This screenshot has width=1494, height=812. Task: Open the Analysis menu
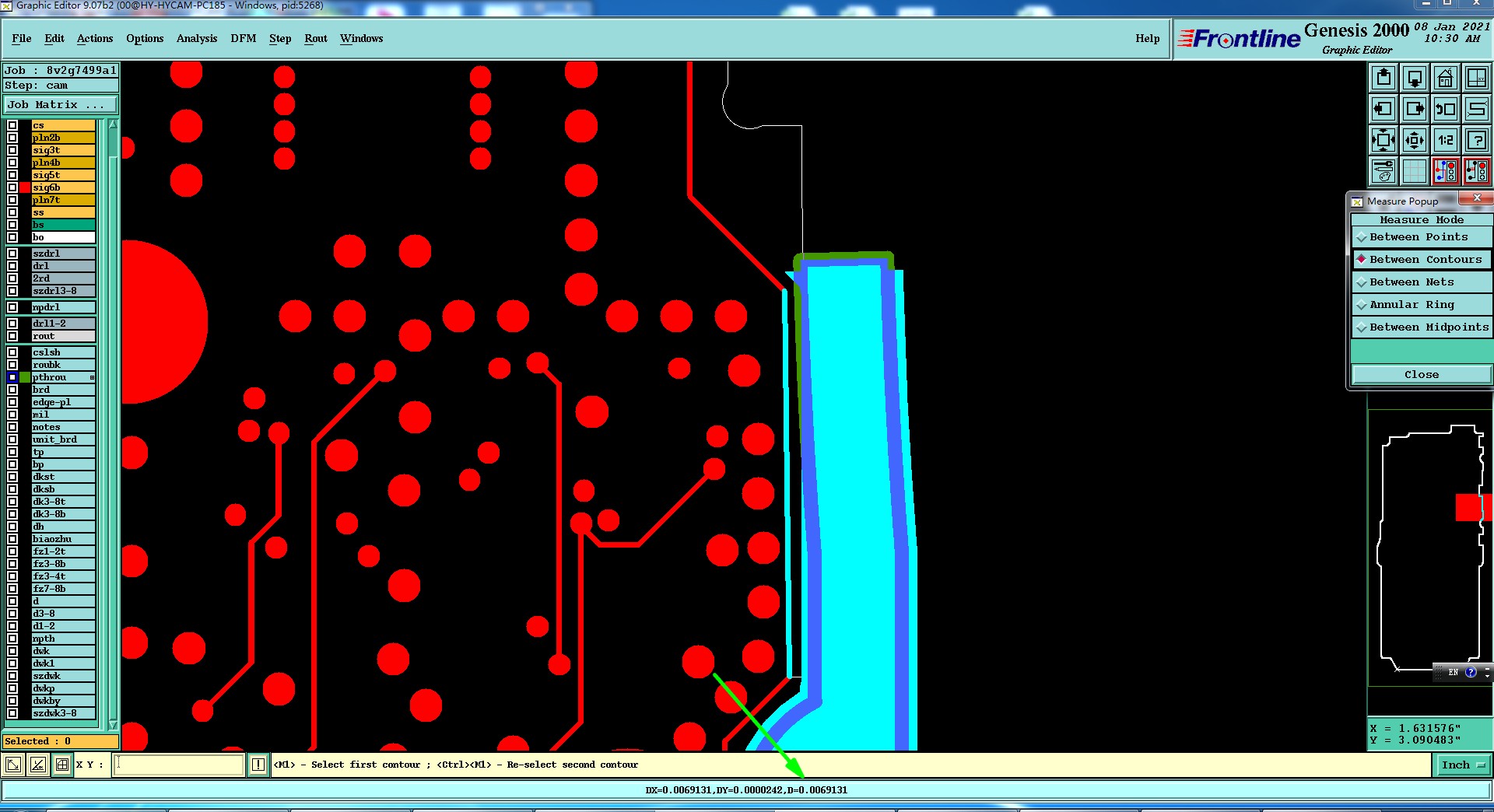tap(197, 38)
